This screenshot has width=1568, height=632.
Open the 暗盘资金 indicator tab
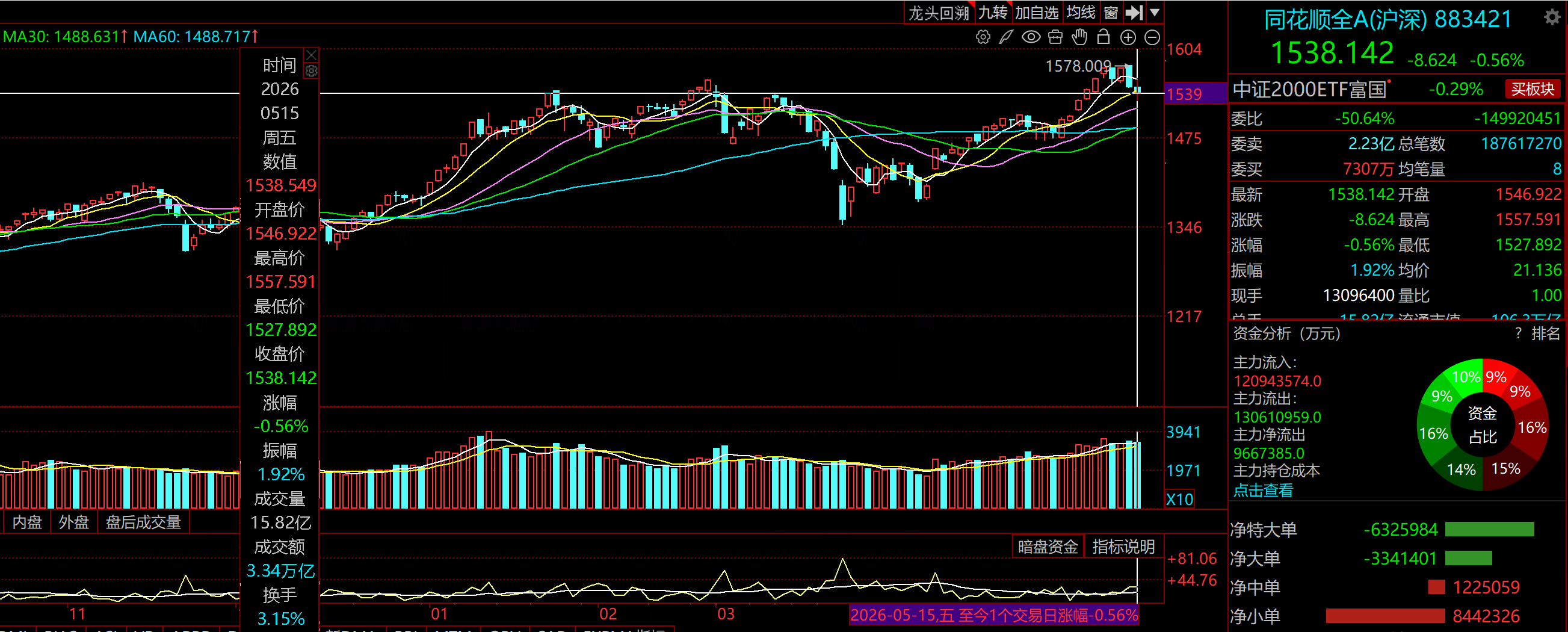pyautogui.click(x=1048, y=547)
